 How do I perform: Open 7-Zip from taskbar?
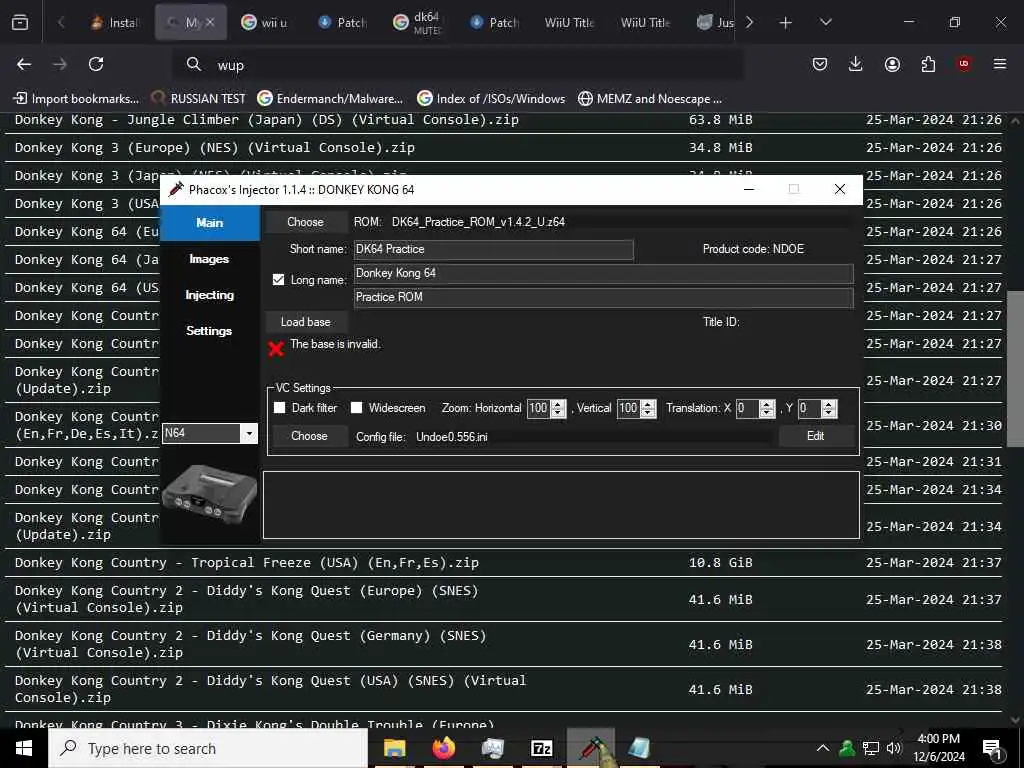click(x=541, y=748)
